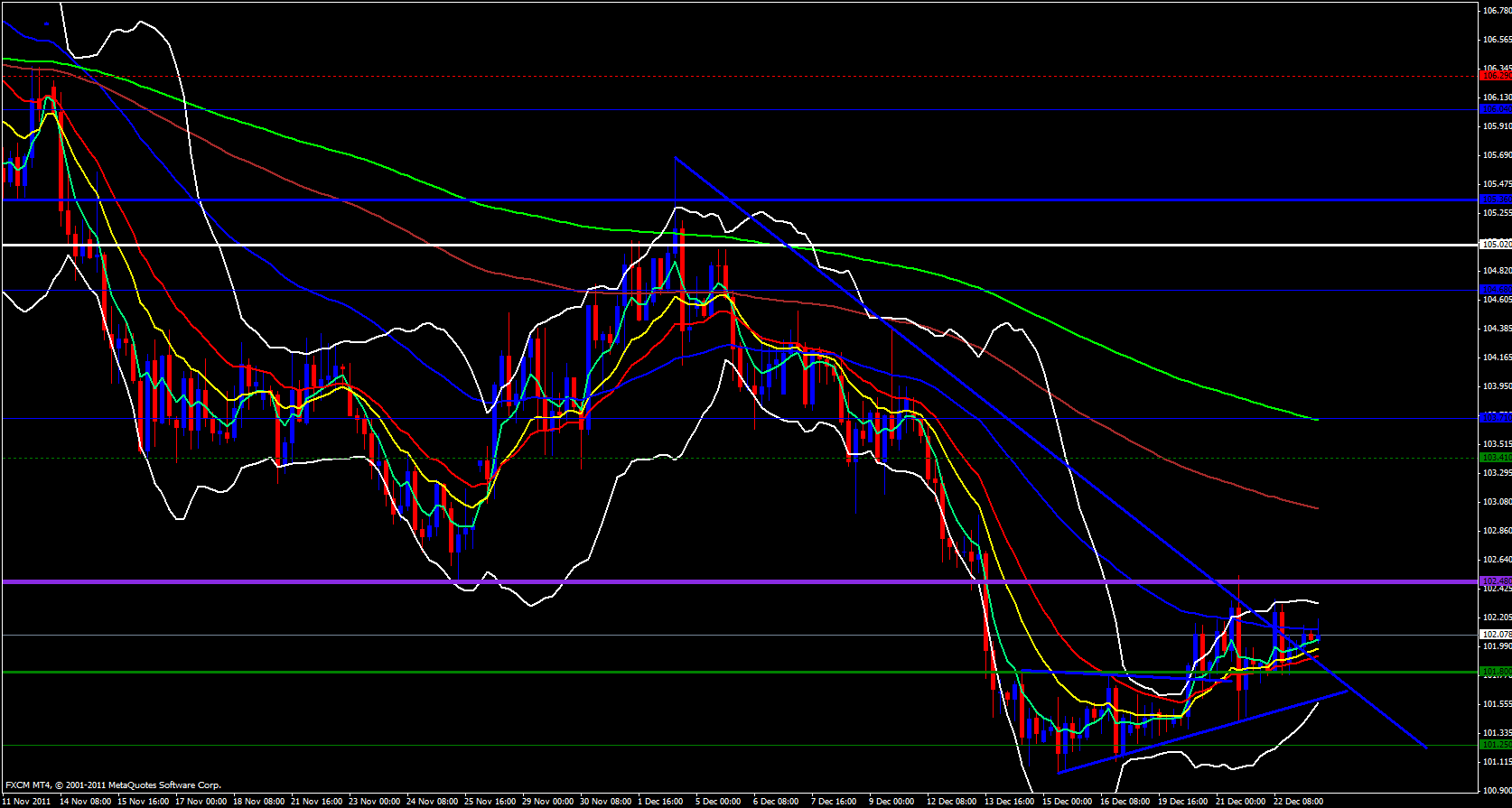Click the 22 Dec 08:00 time label
Viewport: 1512px width, 808px height.
[1298, 801]
